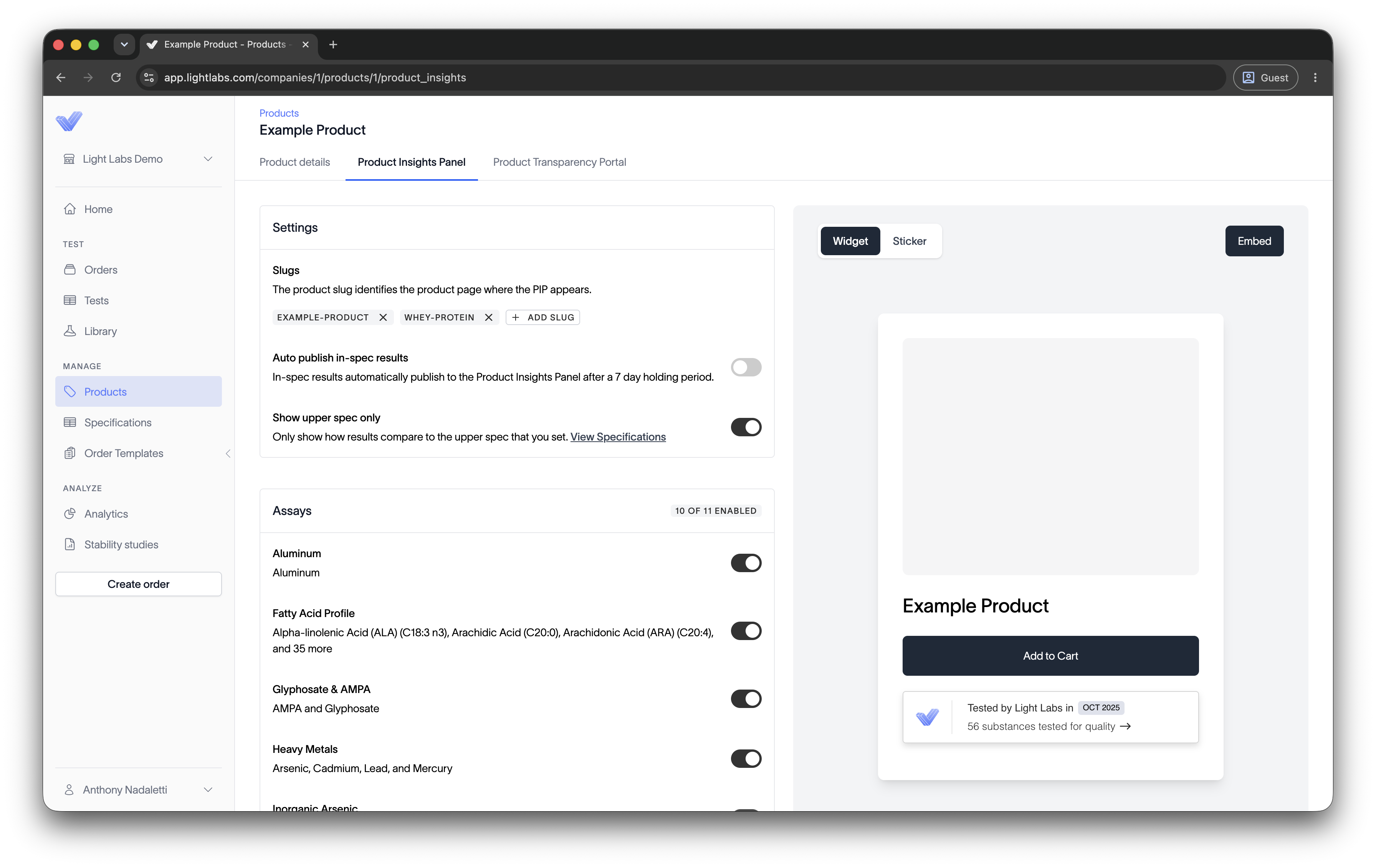Click the product image placeholder in widget
This screenshot has width=1376, height=868.
(x=1050, y=456)
